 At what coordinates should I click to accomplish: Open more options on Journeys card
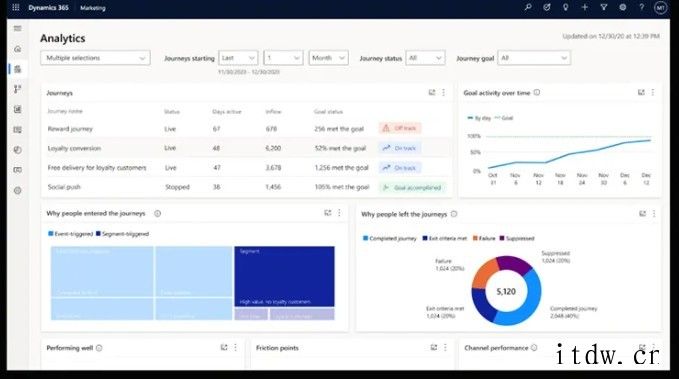click(443, 92)
